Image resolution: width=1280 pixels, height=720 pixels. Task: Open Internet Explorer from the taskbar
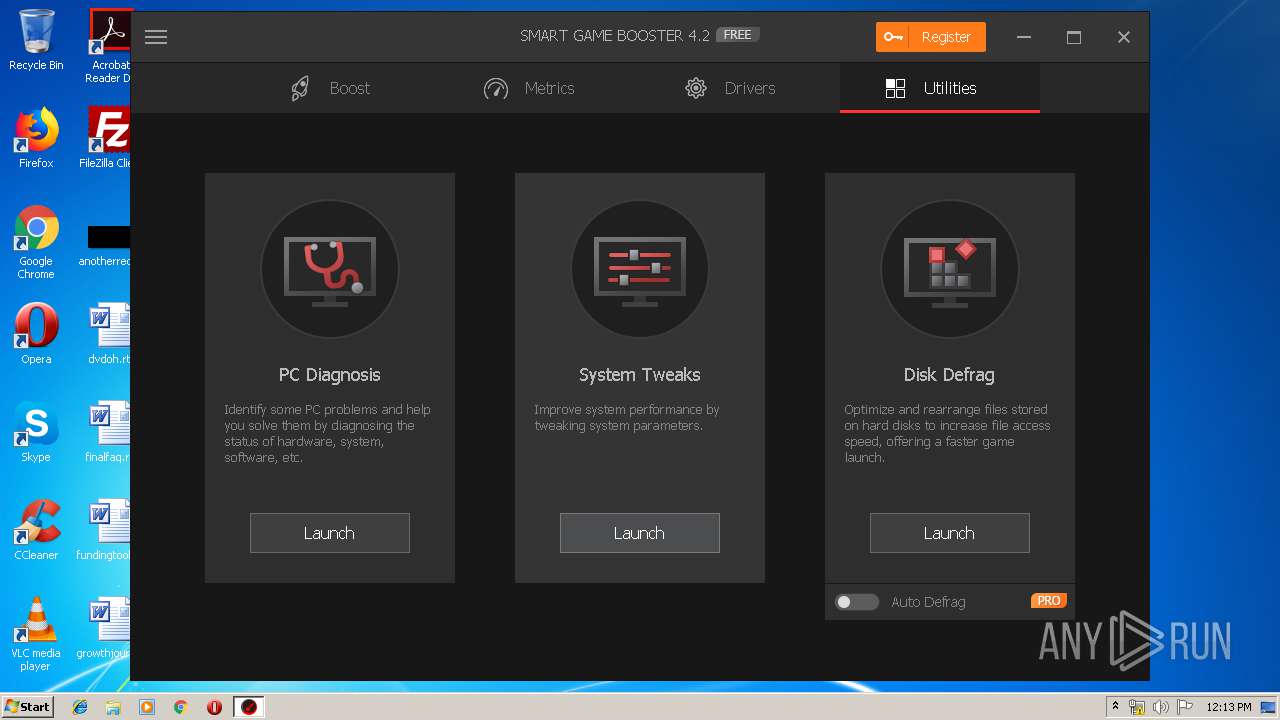coord(80,707)
